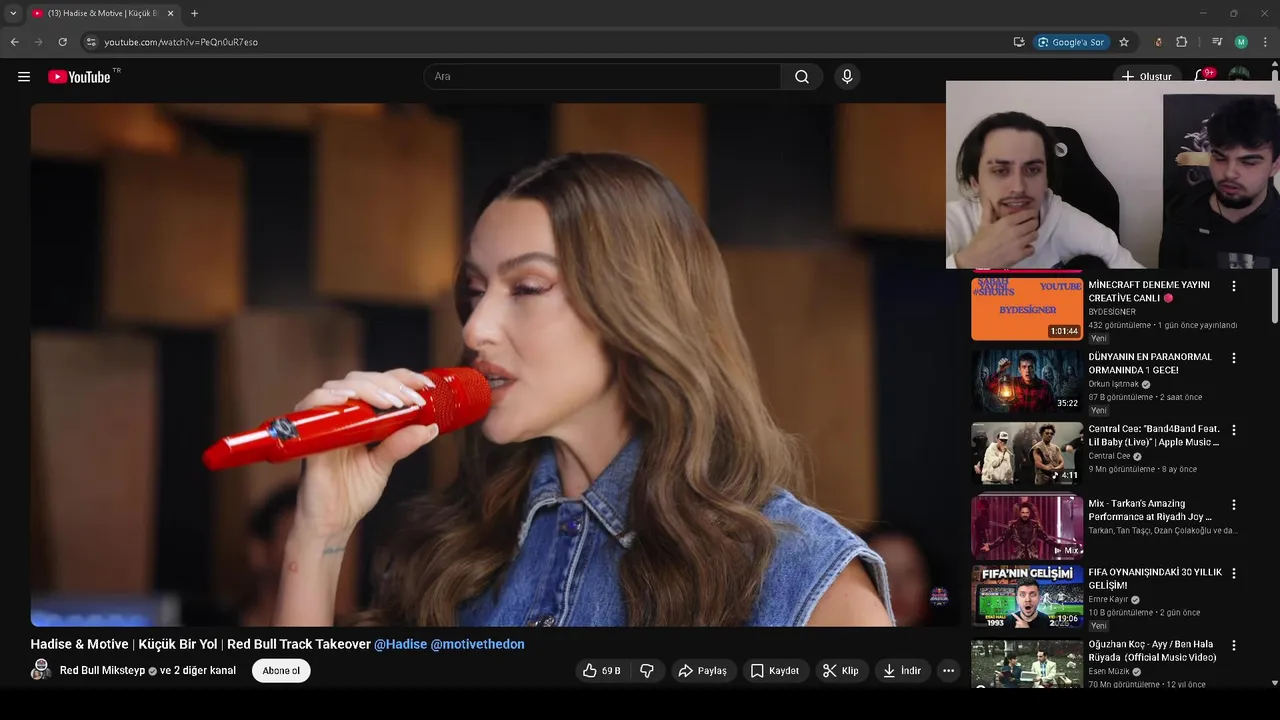Click the Central Cee channel name

(x=1109, y=456)
